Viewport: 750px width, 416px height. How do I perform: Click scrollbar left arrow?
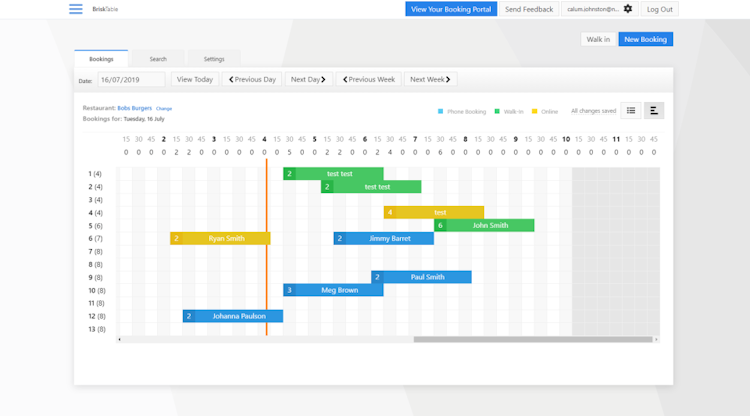click(x=120, y=339)
